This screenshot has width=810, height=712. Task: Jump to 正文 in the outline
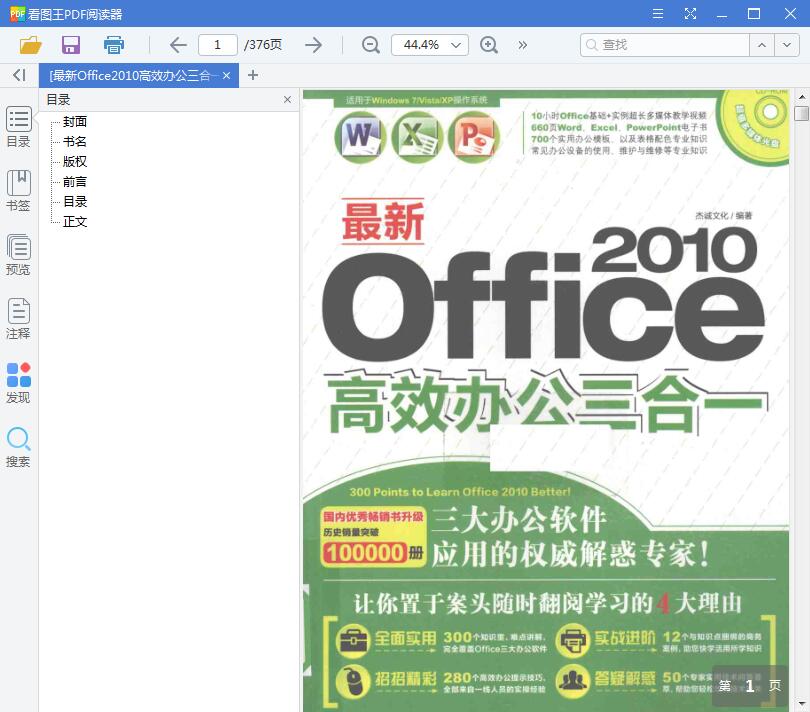point(75,222)
